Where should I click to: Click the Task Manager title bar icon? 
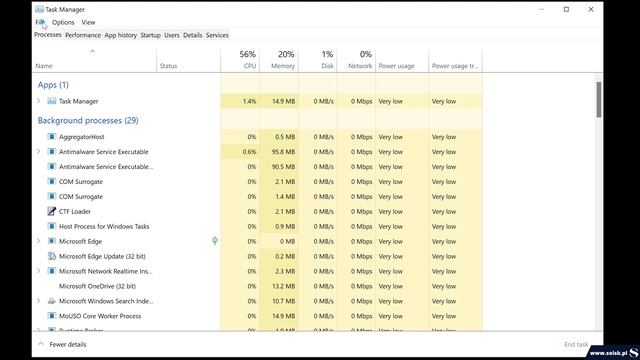point(39,9)
